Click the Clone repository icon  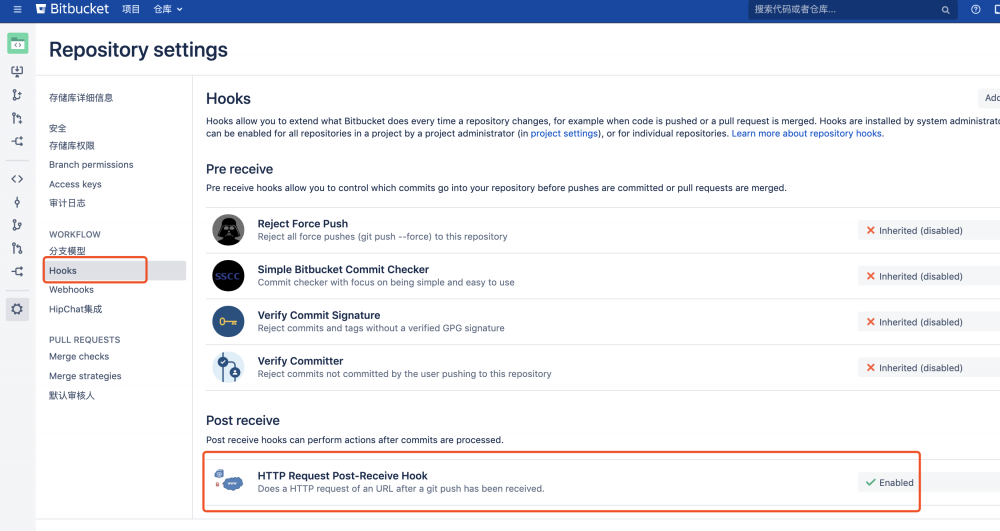point(17,71)
